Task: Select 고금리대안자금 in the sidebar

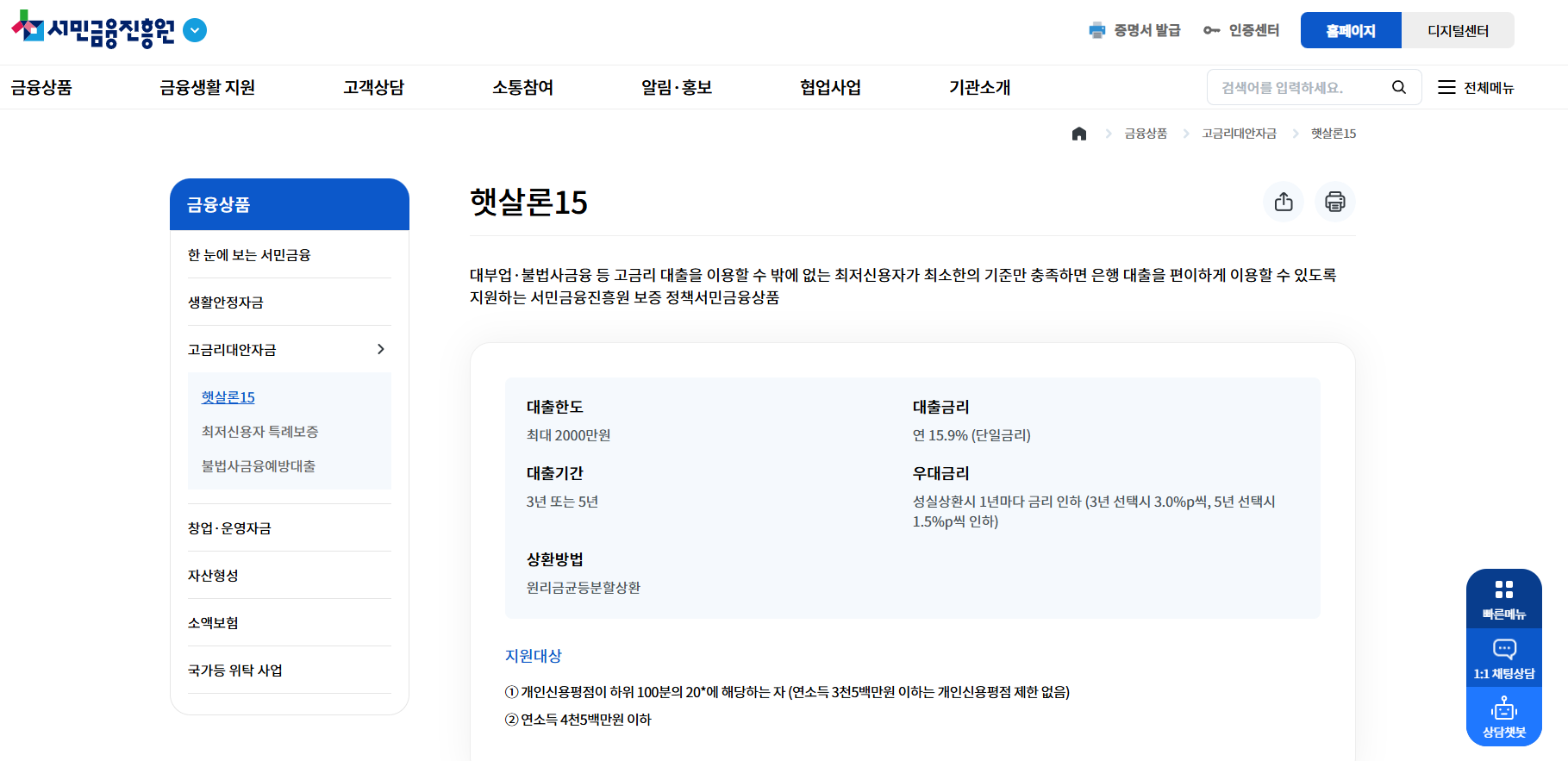Action: tap(232, 350)
